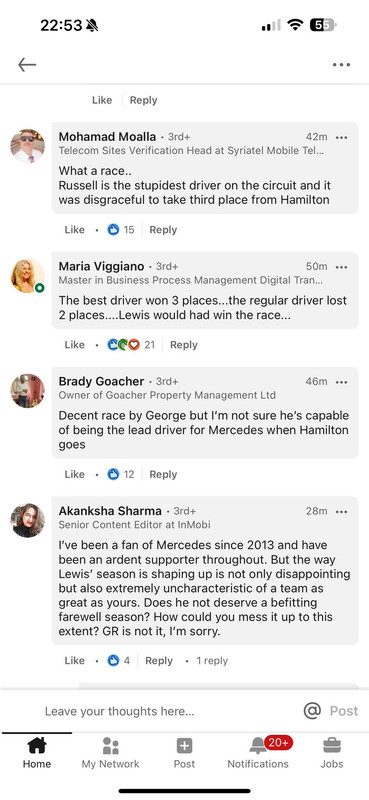The image size is (369, 800).
Task: View the 1 reply to Akanksha's comment
Action: pyautogui.click(x=212, y=661)
